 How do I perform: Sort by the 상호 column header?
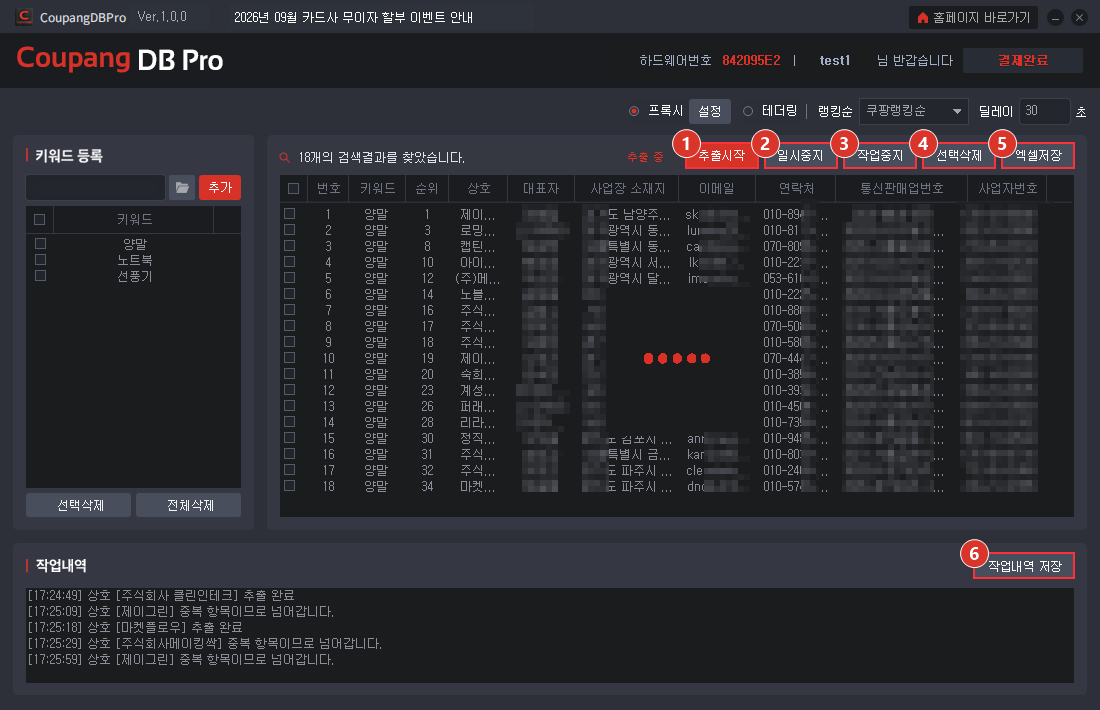(x=478, y=188)
